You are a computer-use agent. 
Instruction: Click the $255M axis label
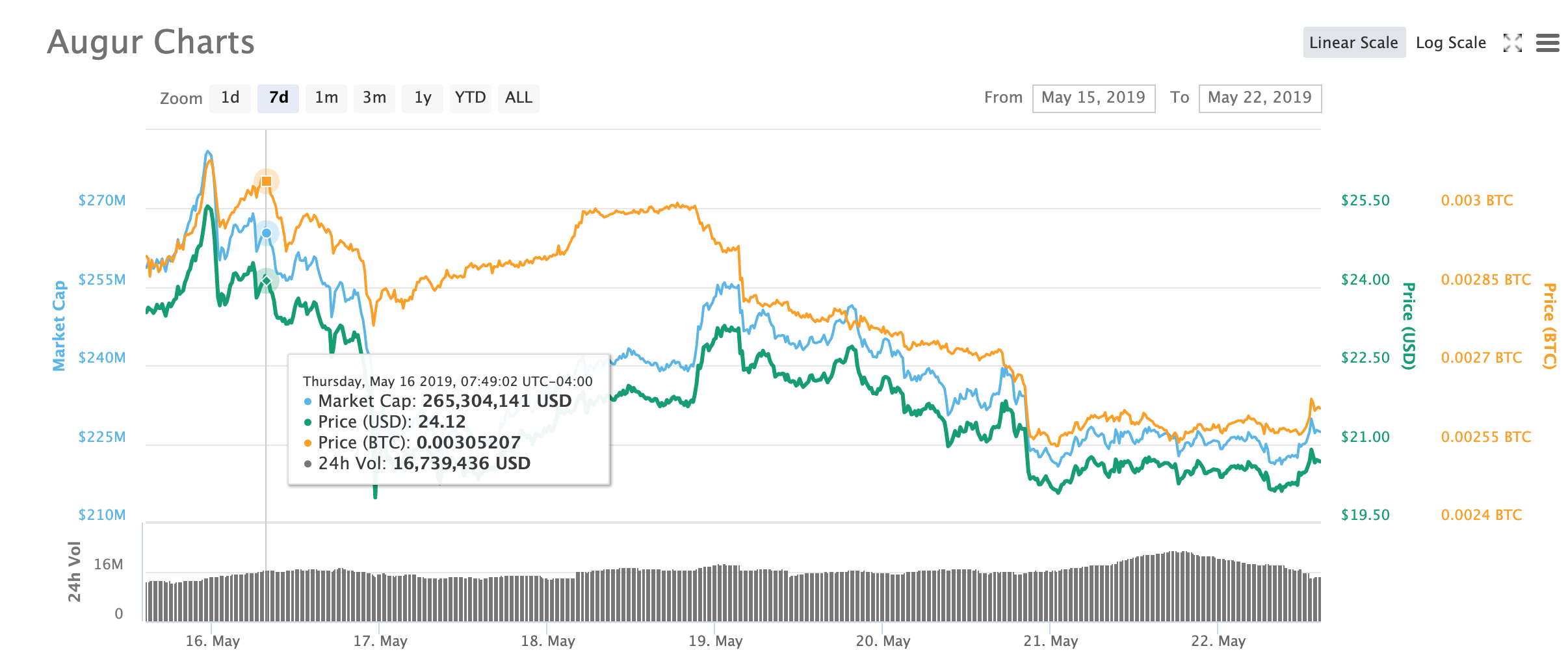pyautogui.click(x=102, y=279)
